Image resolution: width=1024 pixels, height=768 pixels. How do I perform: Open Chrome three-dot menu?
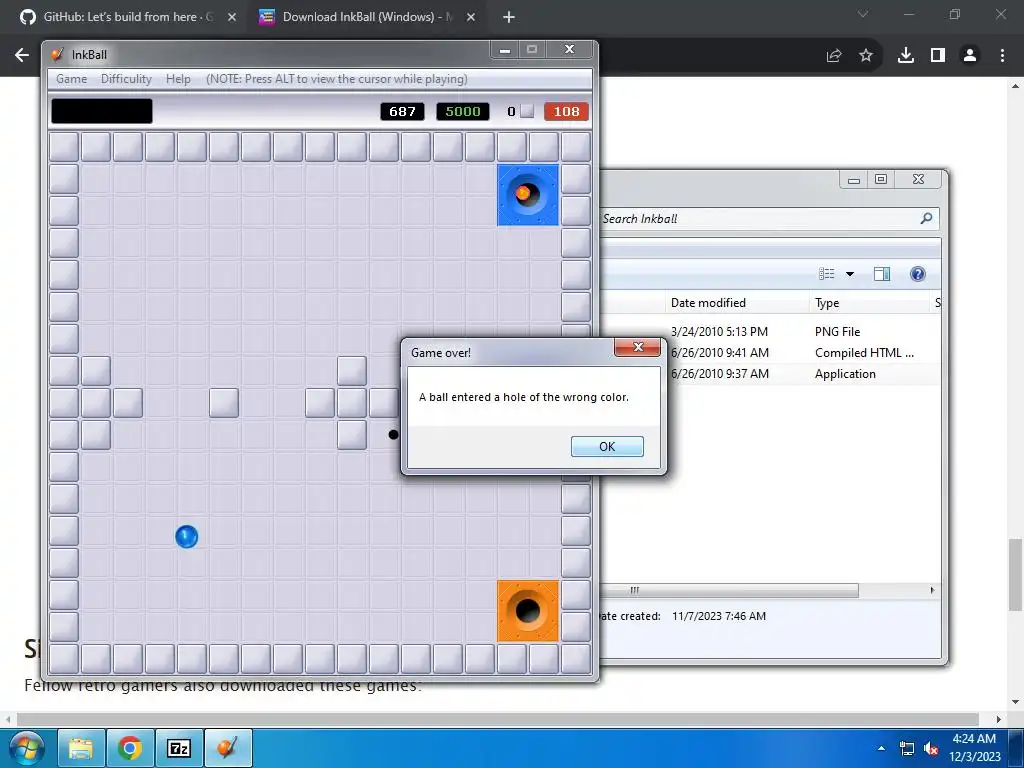pos(1002,56)
